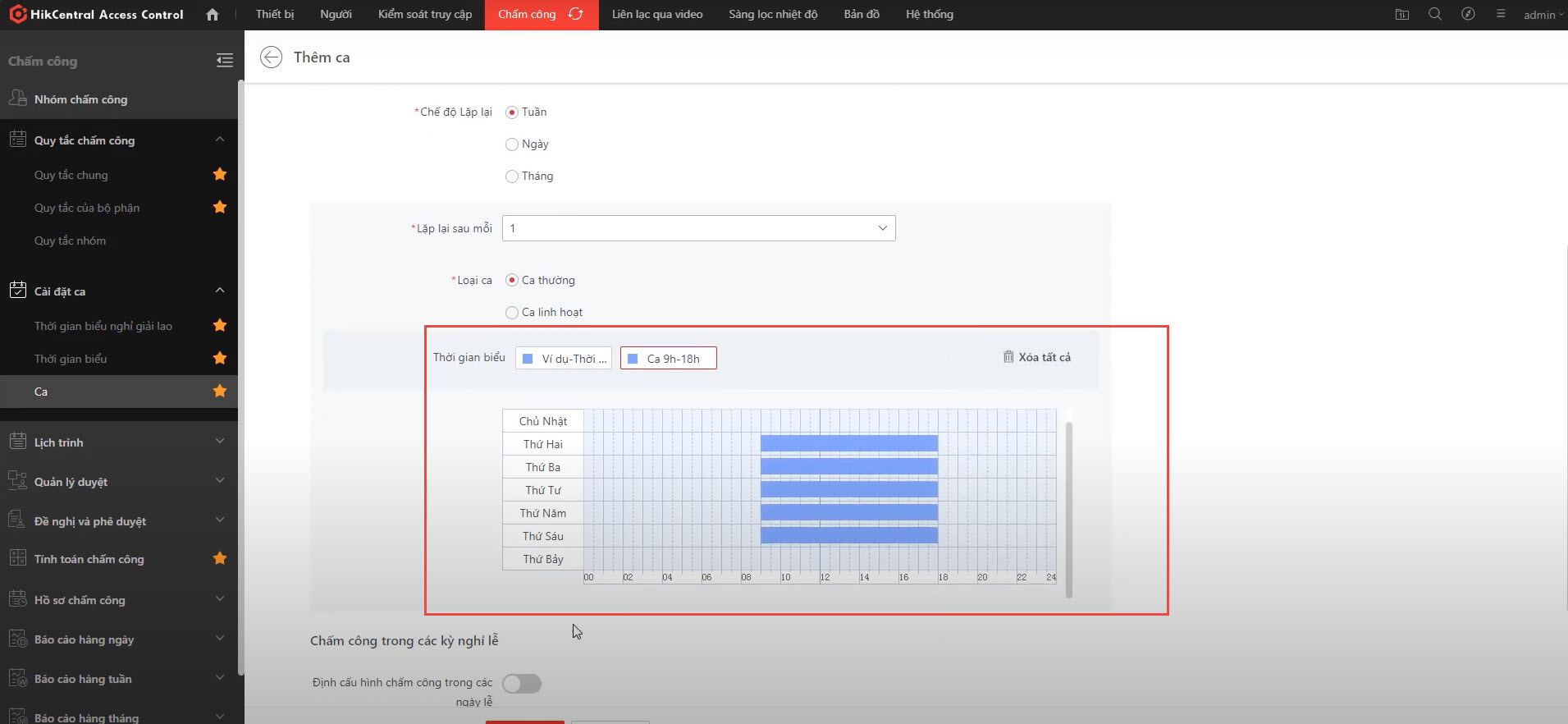Image resolution: width=1568 pixels, height=724 pixels.
Task: Select the Ngày repeat mode radio button
Action: pos(512,144)
